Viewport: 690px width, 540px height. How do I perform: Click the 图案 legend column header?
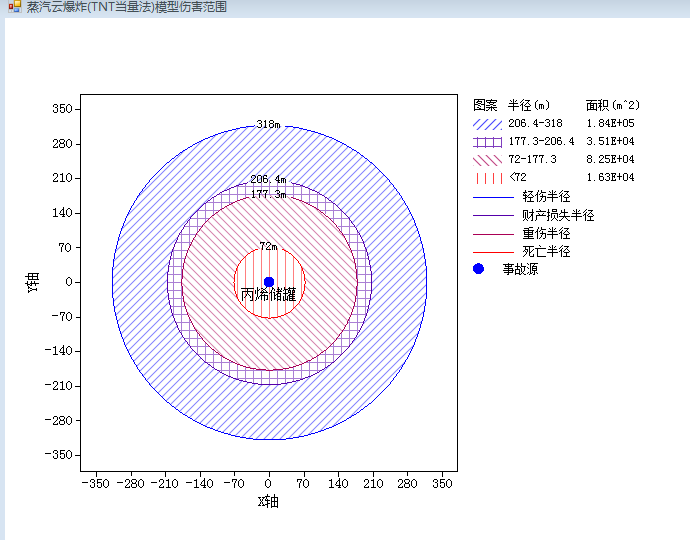pyautogui.click(x=485, y=105)
